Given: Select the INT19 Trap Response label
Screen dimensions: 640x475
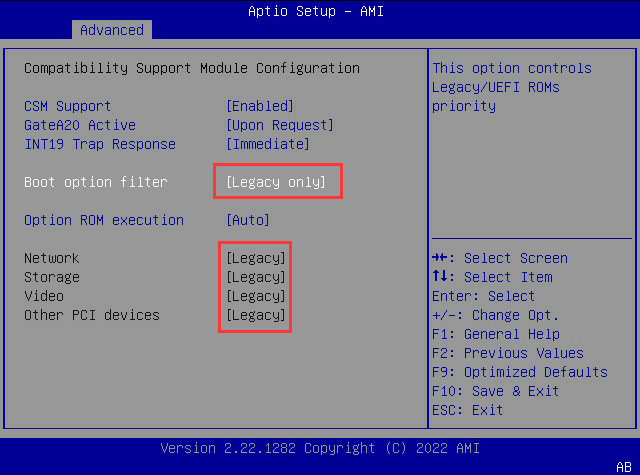Looking at the screenshot, I should pyautogui.click(x=99, y=144).
